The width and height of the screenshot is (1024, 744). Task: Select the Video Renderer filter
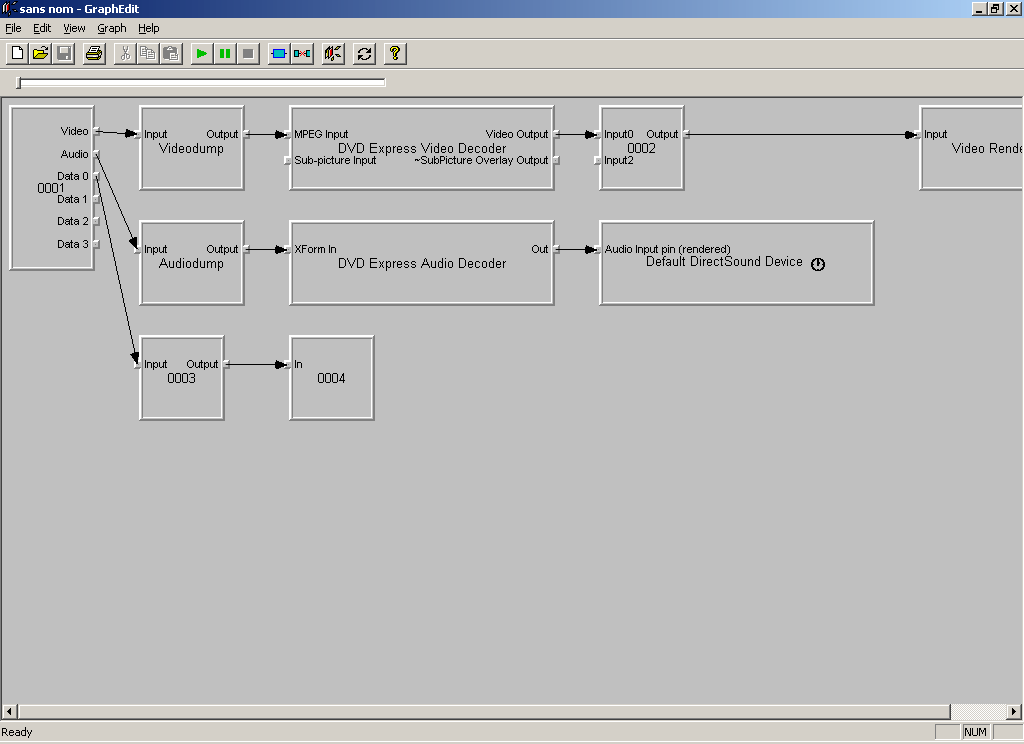971,148
